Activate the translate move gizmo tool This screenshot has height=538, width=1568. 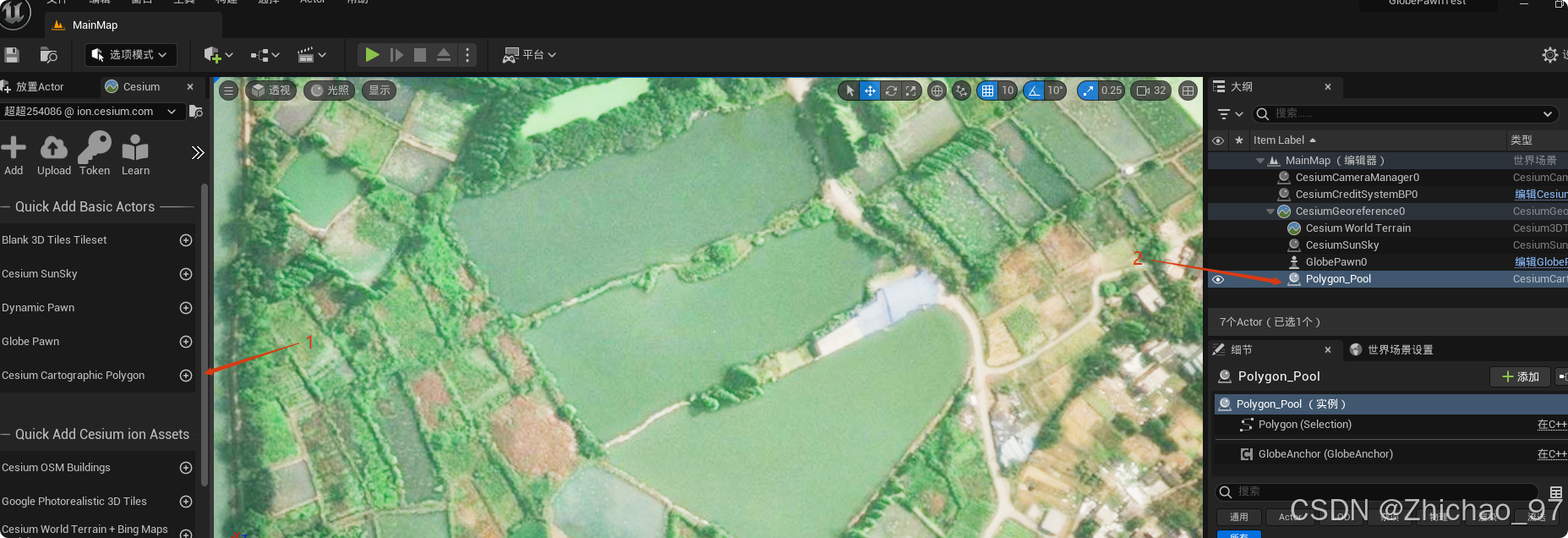tap(870, 91)
